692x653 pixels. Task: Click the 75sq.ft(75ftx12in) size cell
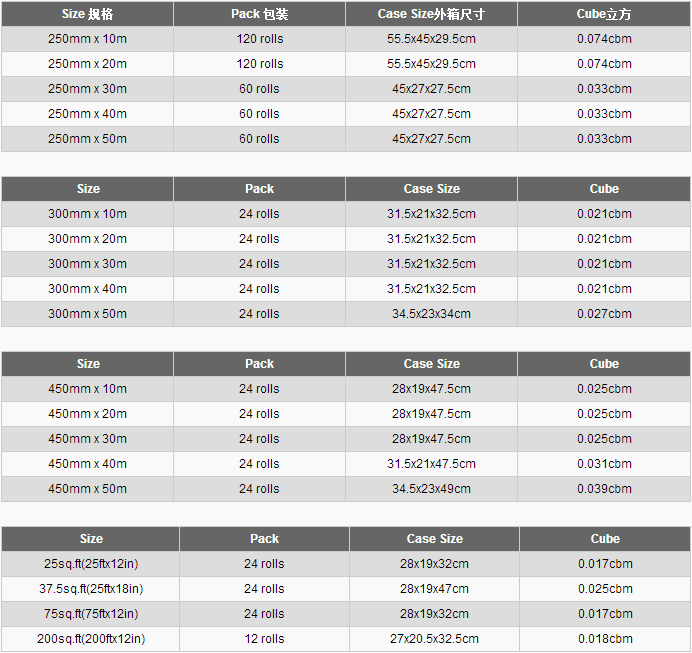click(x=91, y=614)
